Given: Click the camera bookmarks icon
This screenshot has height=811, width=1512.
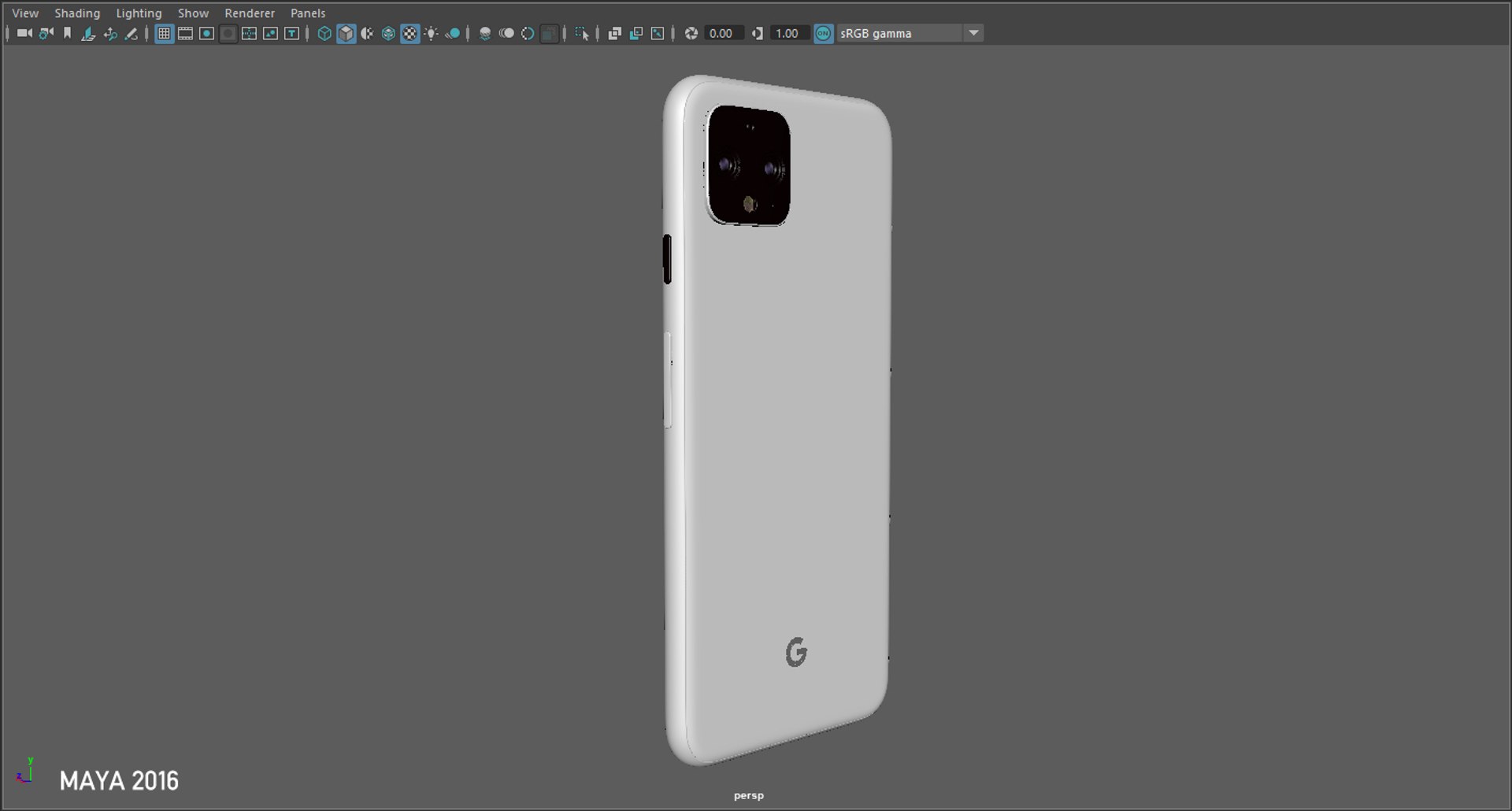Looking at the screenshot, I should [x=68, y=33].
